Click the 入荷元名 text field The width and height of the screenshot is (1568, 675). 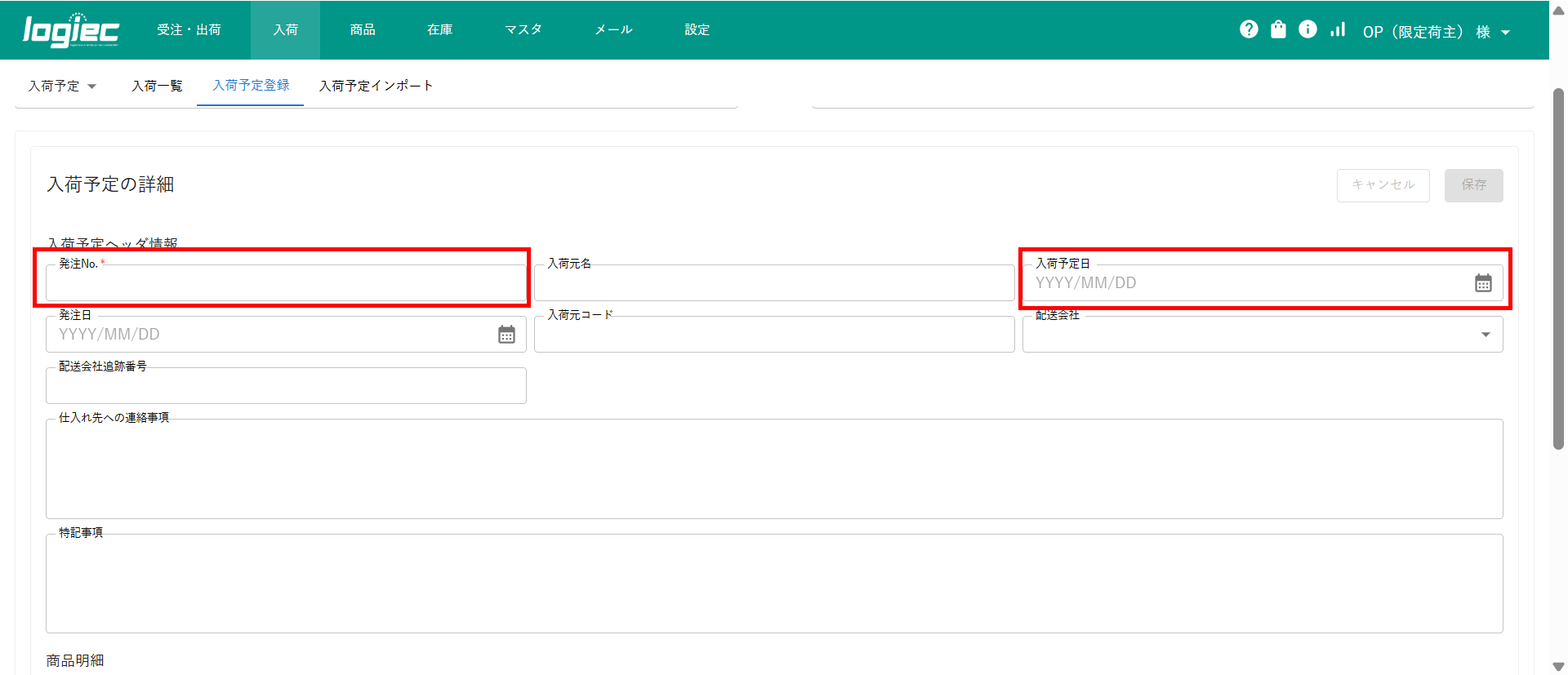773,283
